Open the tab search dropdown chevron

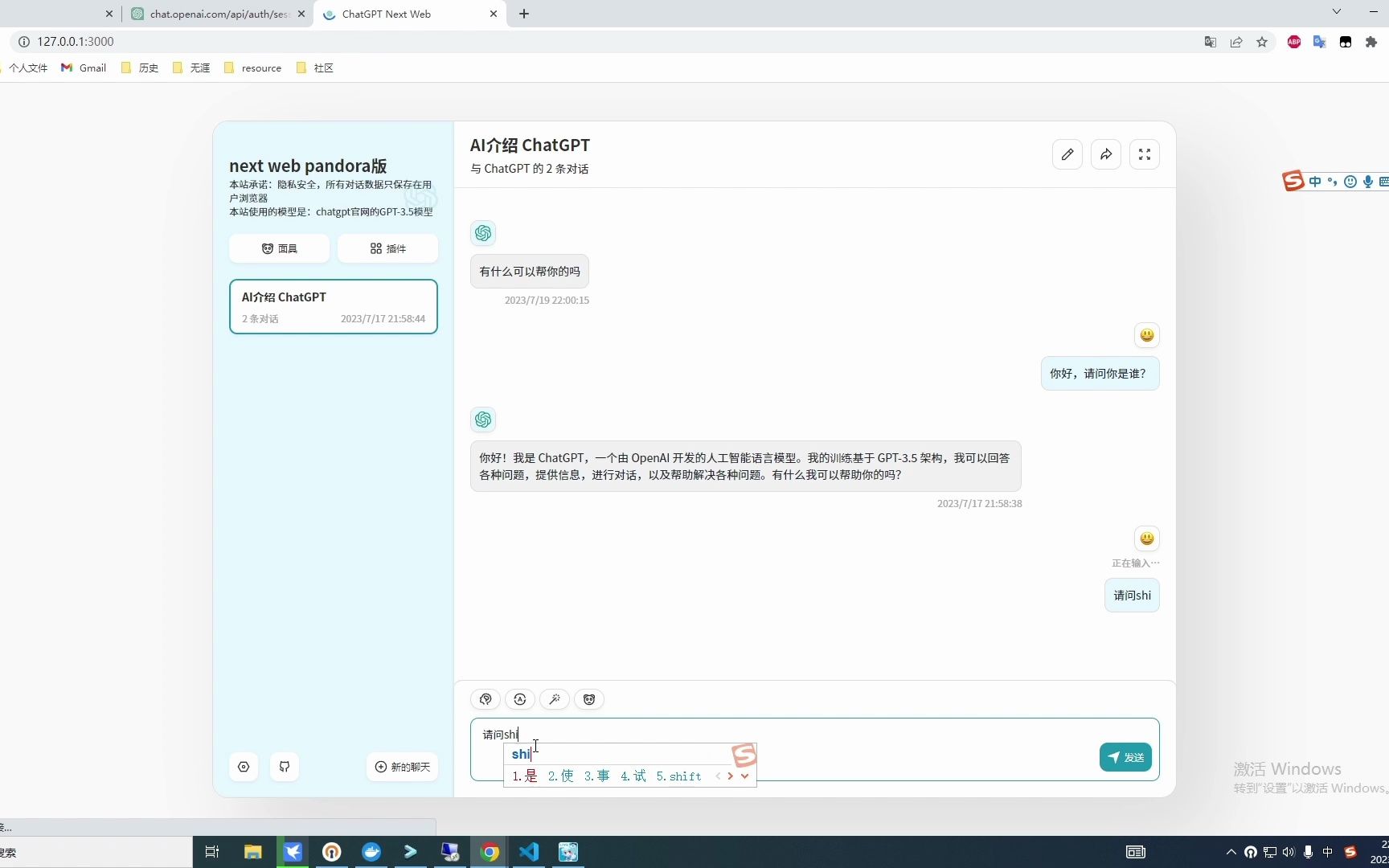pos(1337,12)
